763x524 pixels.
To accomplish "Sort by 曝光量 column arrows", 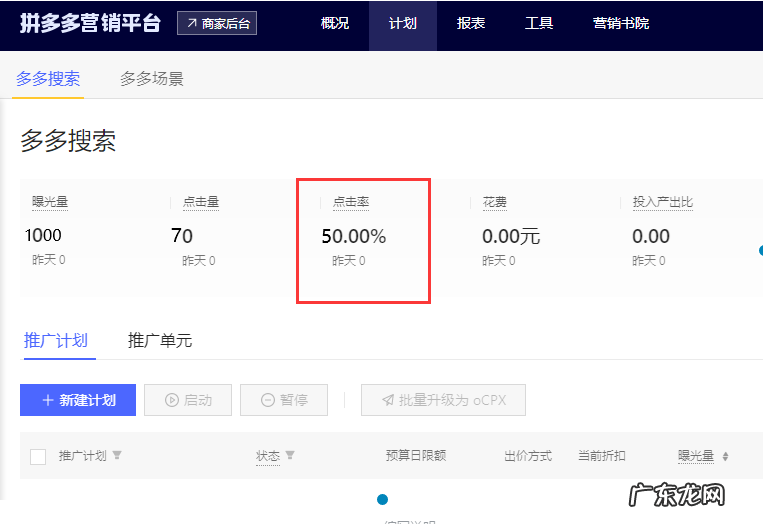I will [726, 456].
